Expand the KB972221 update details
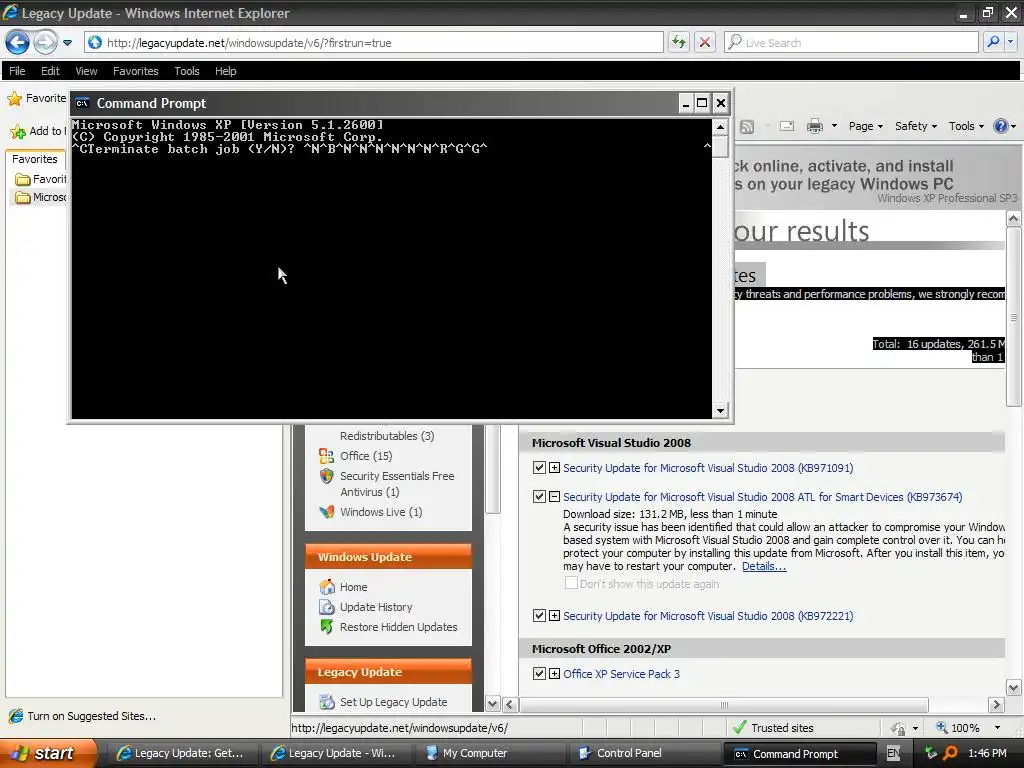This screenshot has height=768, width=1024. click(x=554, y=615)
